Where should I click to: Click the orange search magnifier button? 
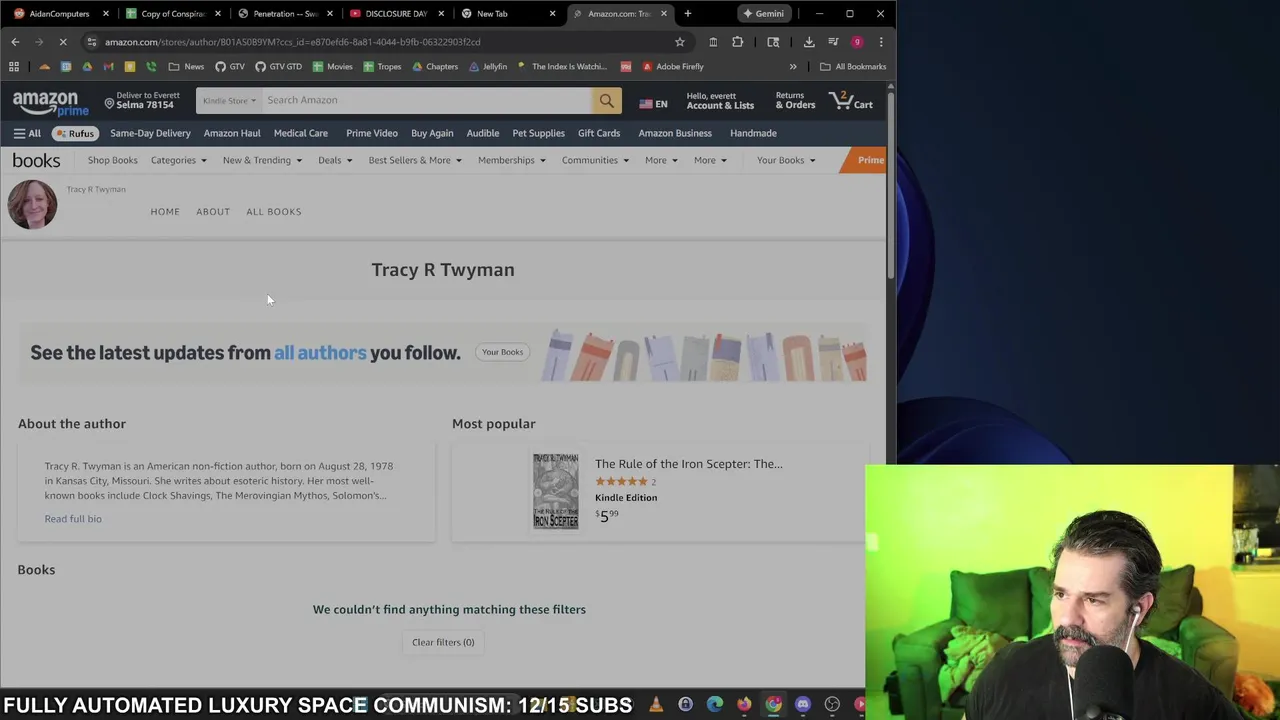click(x=606, y=100)
